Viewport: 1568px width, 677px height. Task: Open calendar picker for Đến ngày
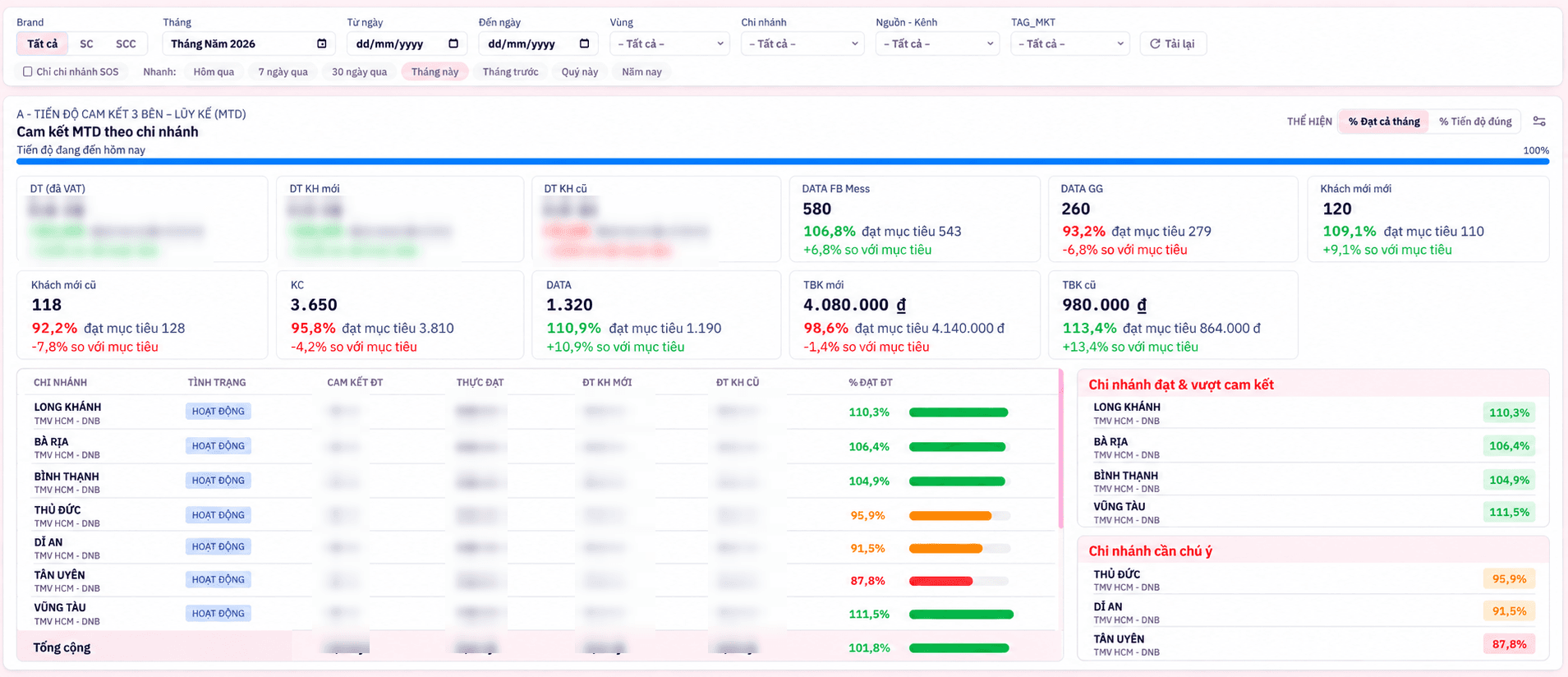coord(584,44)
